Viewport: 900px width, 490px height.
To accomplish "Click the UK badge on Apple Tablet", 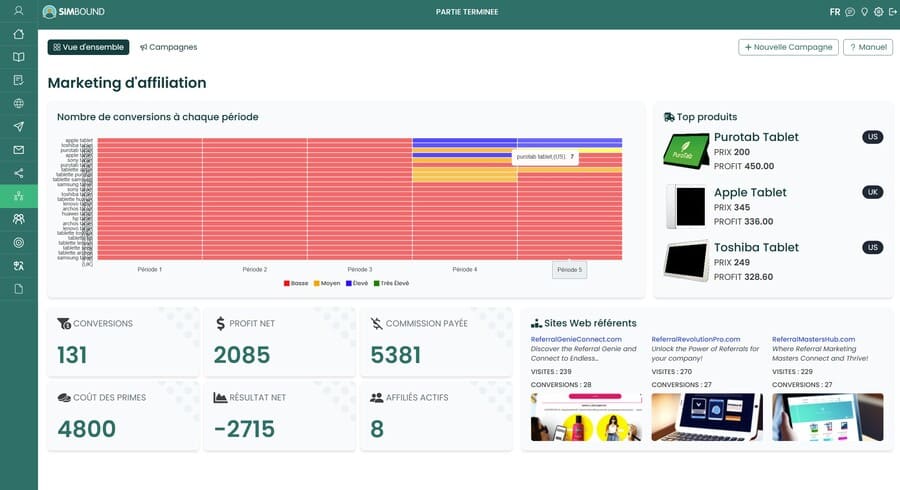I will click(x=872, y=192).
